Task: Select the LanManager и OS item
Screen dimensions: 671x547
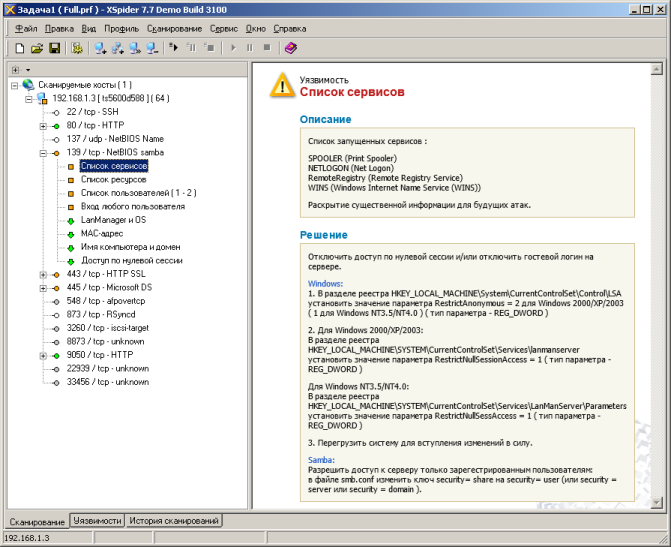Action: [113, 220]
